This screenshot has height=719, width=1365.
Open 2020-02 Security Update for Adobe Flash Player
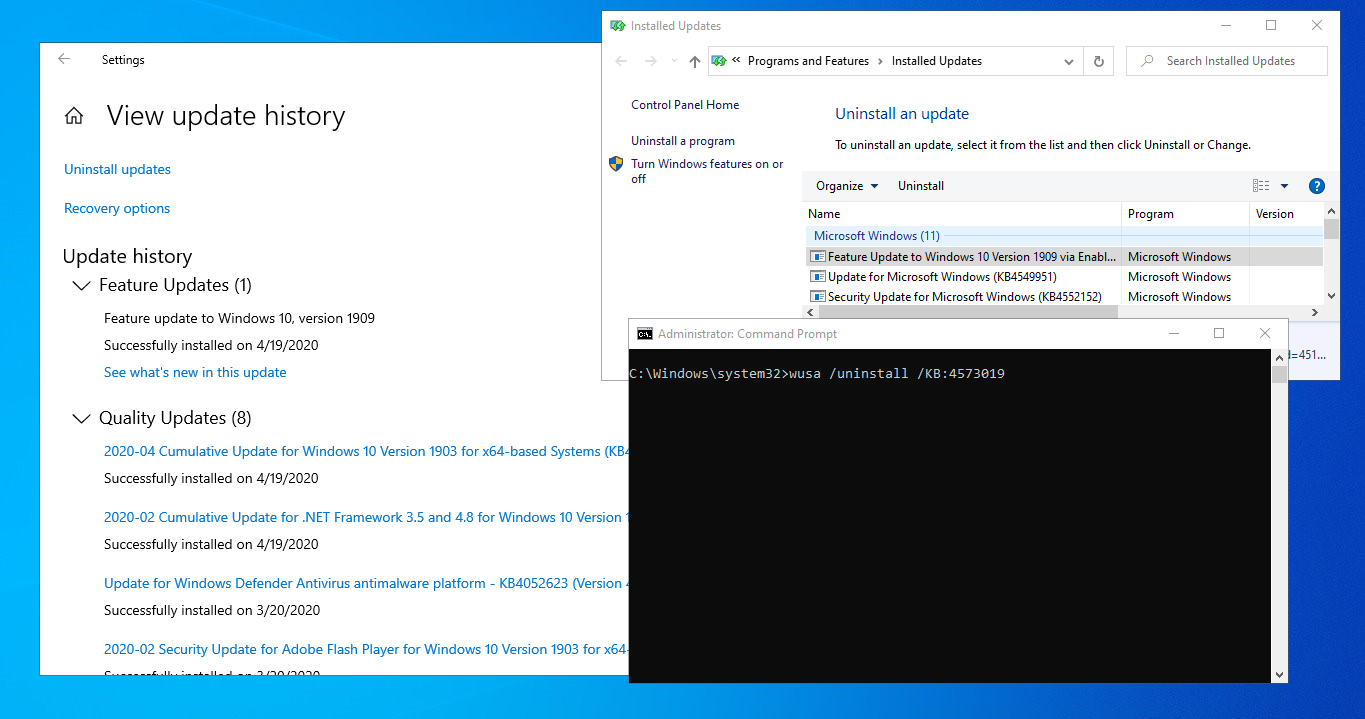point(366,649)
